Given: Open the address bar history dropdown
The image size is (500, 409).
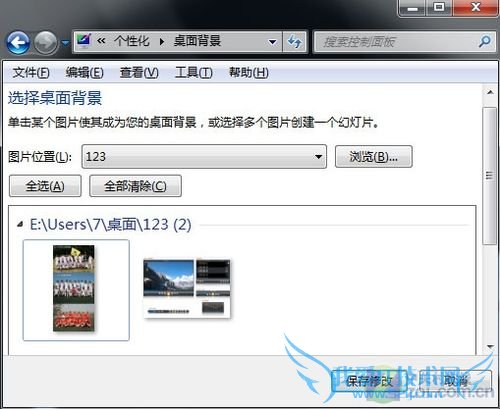Looking at the screenshot, I should click(x=272, y=42).
